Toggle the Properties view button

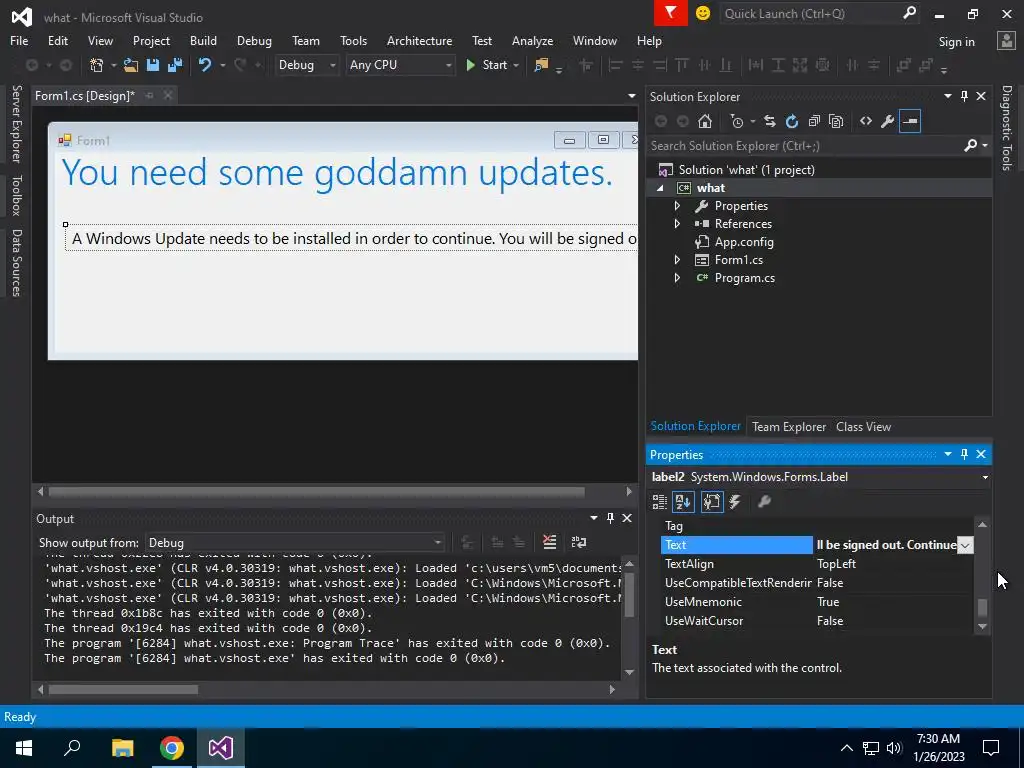coord(712,502)
